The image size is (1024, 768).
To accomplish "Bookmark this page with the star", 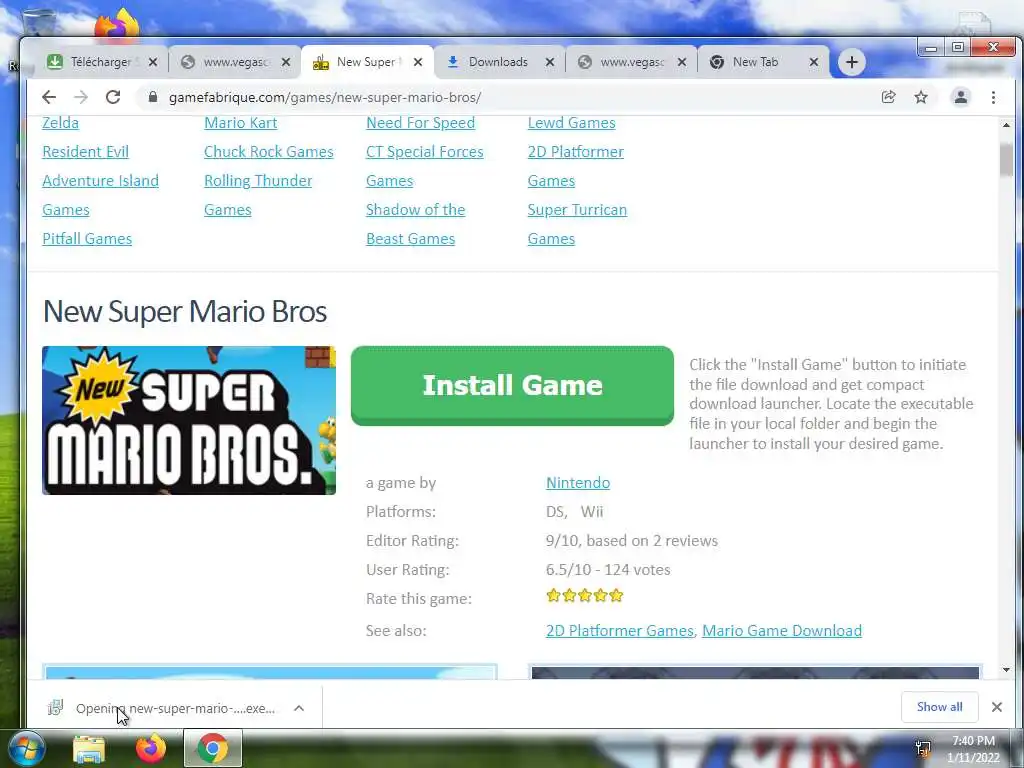I will point(921,97).
